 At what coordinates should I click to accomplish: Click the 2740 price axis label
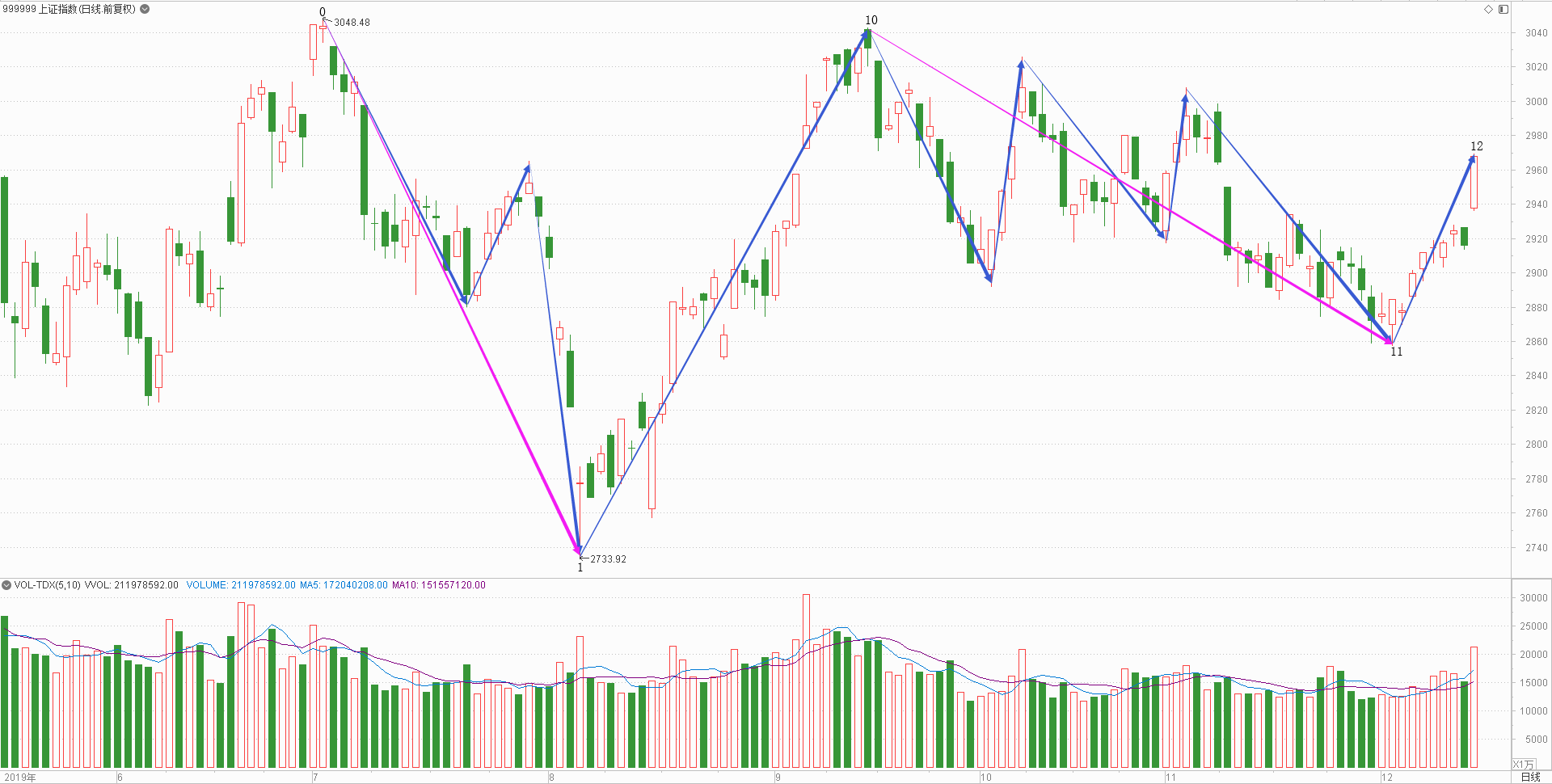pyautogui.click(x=1536, y=548)
